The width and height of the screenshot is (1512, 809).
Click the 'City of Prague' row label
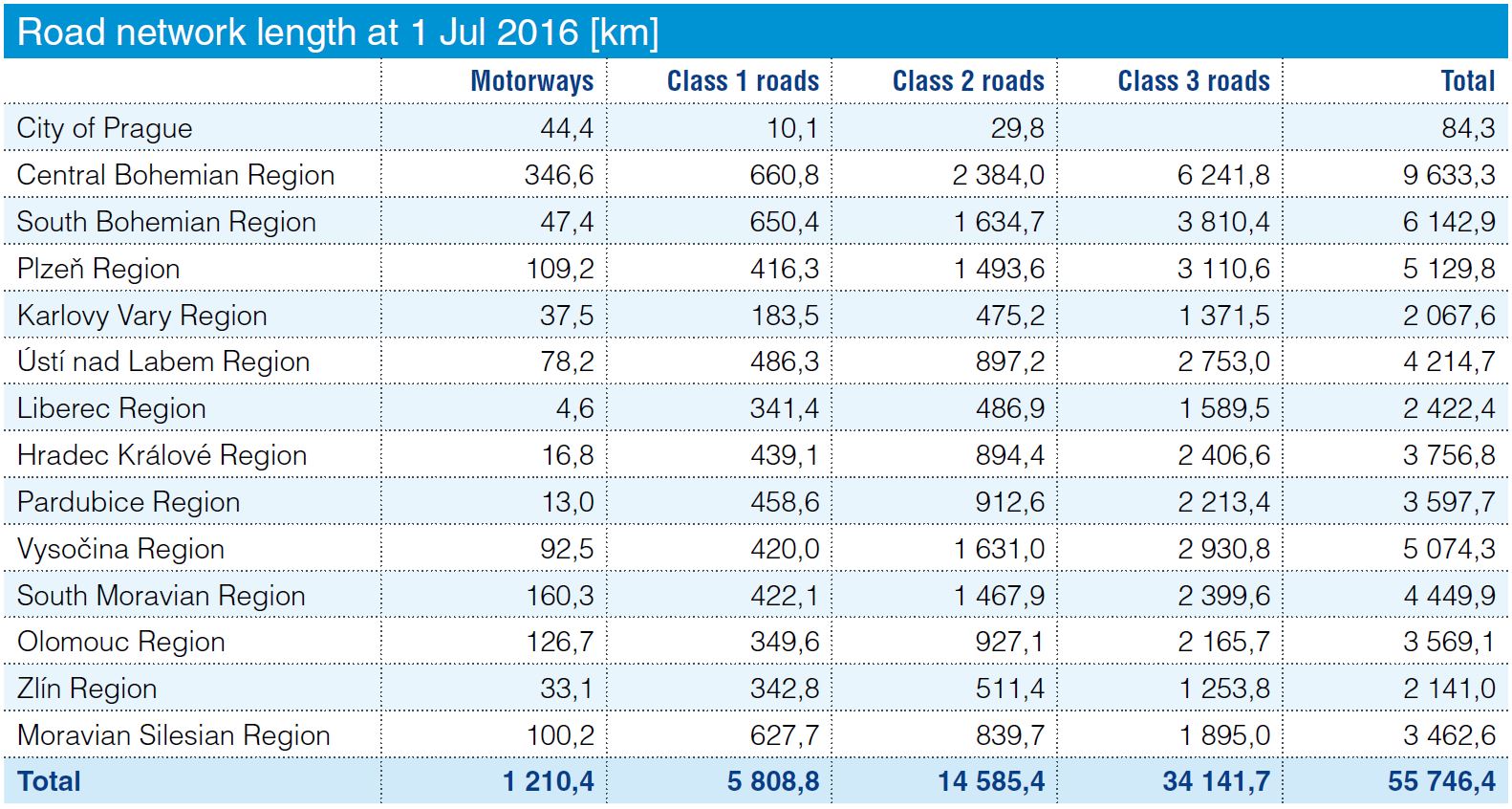click(x=105, y=128)
